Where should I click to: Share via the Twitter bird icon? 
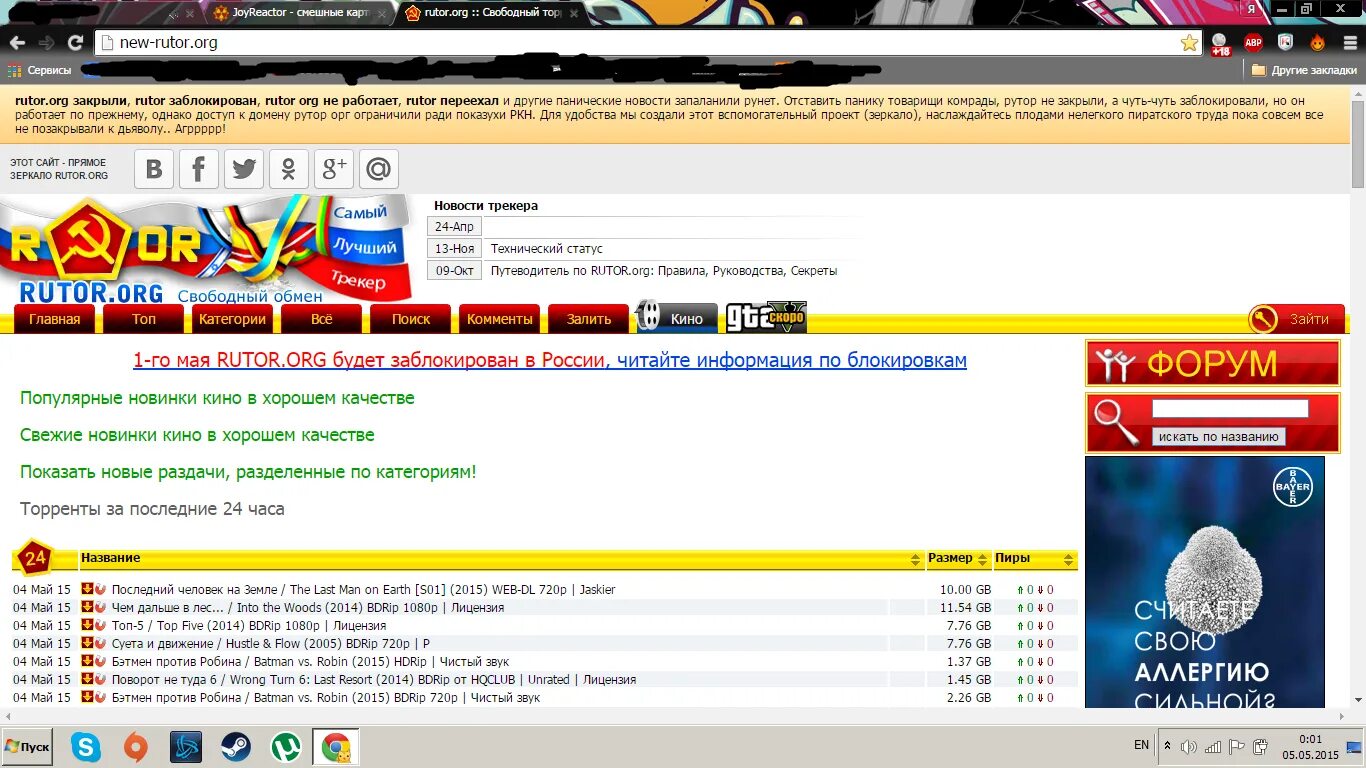coord(244,169)
